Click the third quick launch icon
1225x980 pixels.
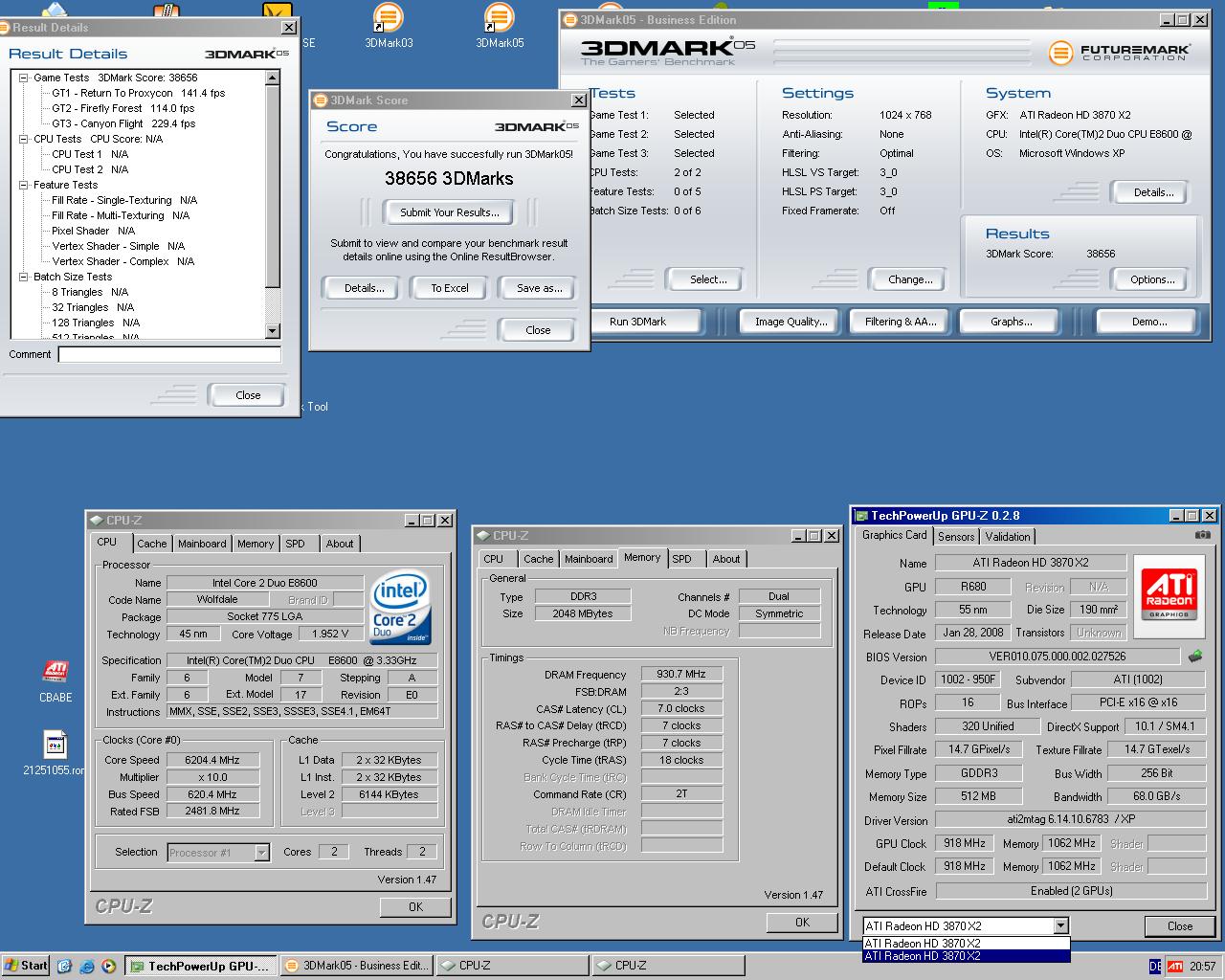(x=108, y=966)
